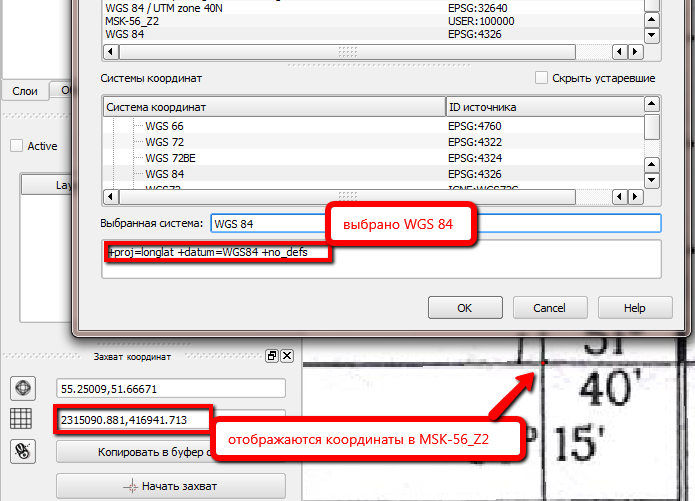
Task: Select WGS 72 tree row
Action: coord(373,142)
